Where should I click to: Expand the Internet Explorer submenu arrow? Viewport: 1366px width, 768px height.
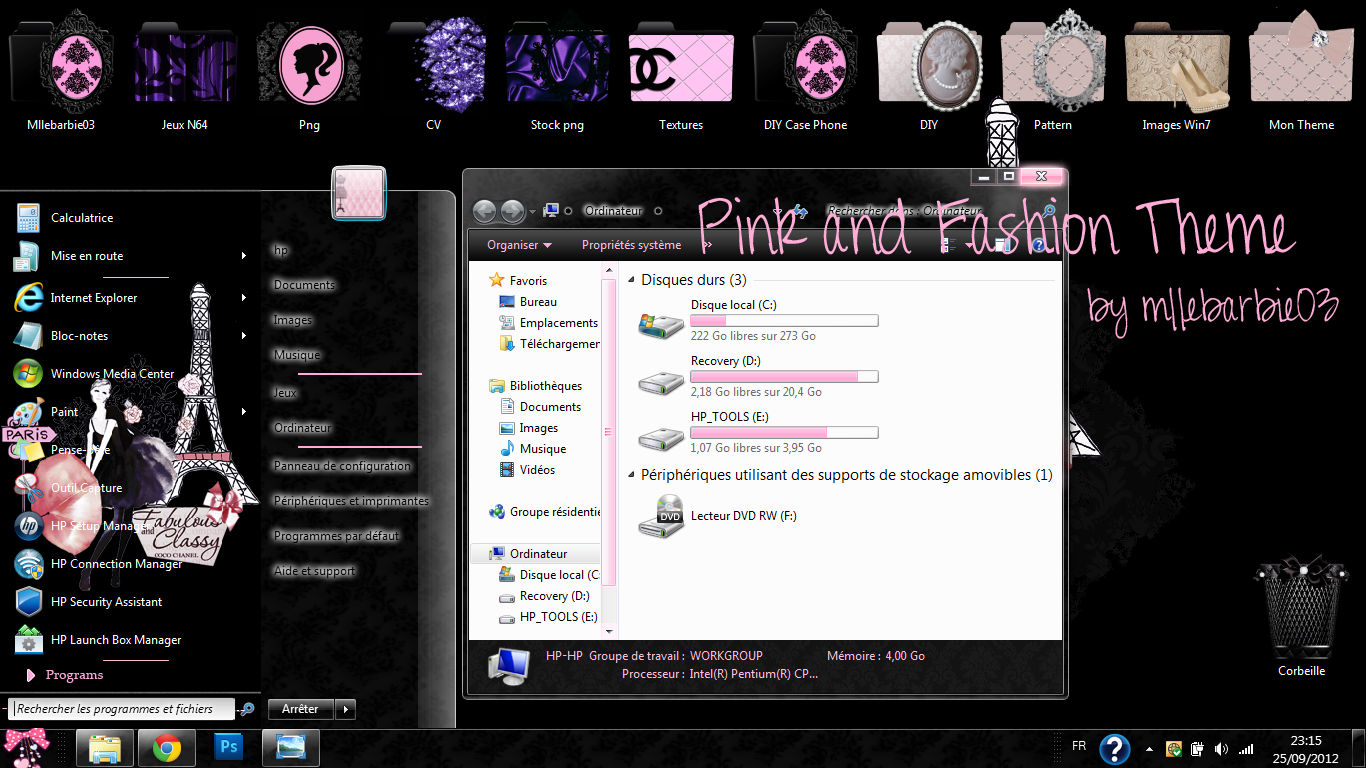243,297
